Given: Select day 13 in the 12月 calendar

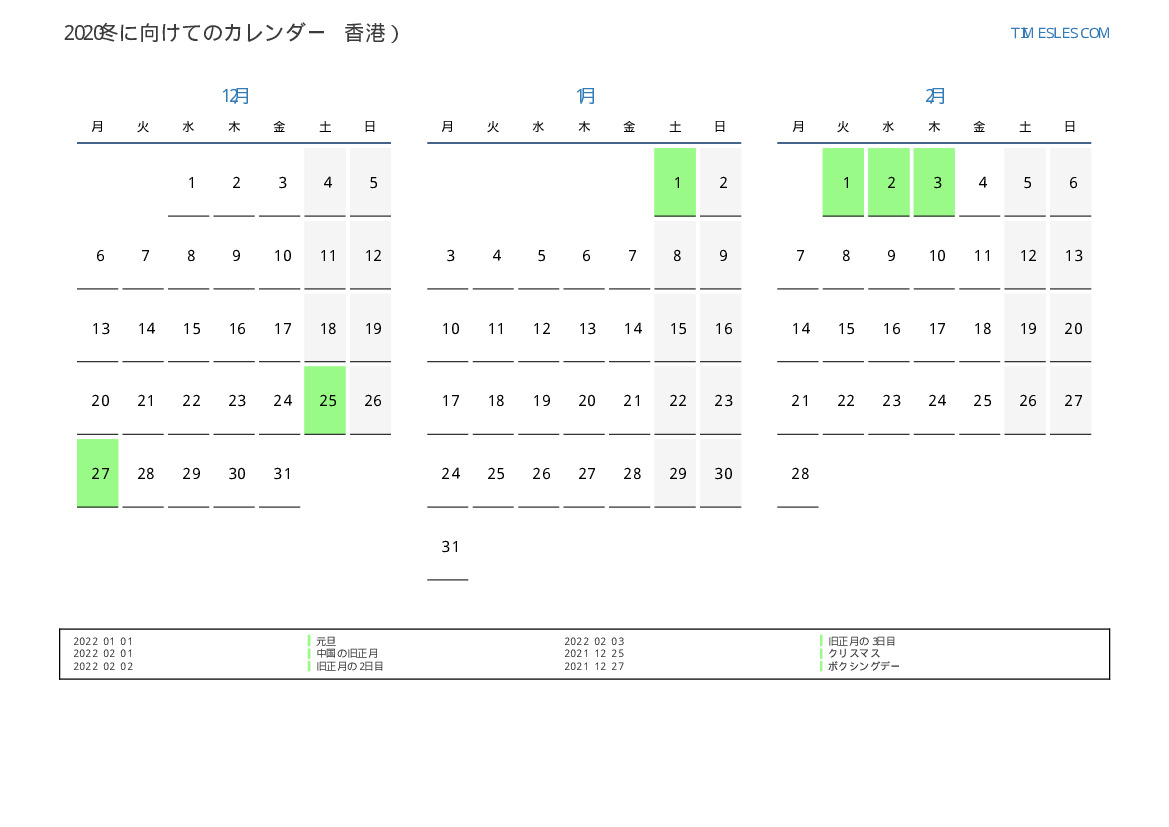Looking at the screenshot, I should tap(98, 328).
